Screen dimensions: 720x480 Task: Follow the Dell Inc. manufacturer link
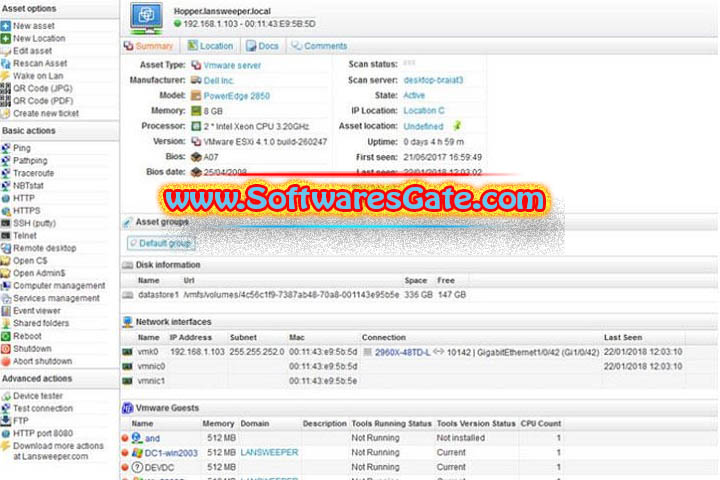[x=219, y=80]
